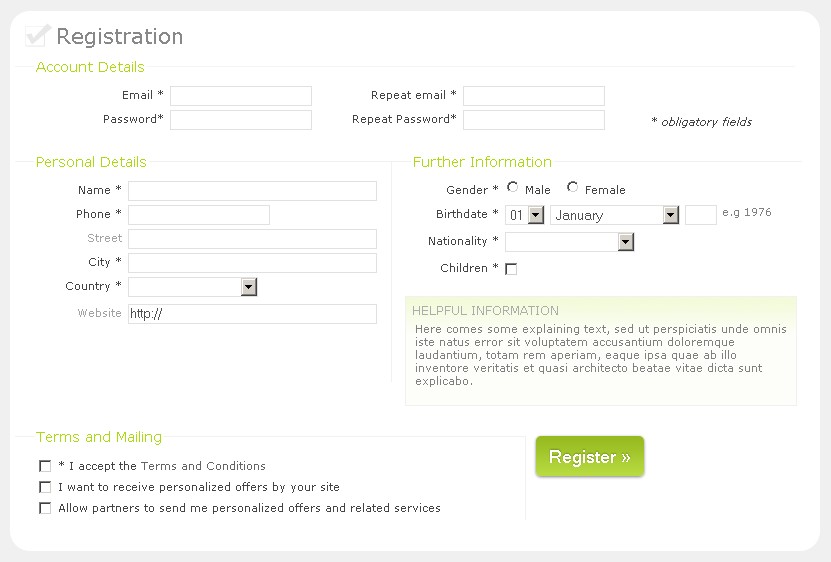Allow partners to send offers checkbox
Screen dimensions: 831x562
(x=45, y=508)
